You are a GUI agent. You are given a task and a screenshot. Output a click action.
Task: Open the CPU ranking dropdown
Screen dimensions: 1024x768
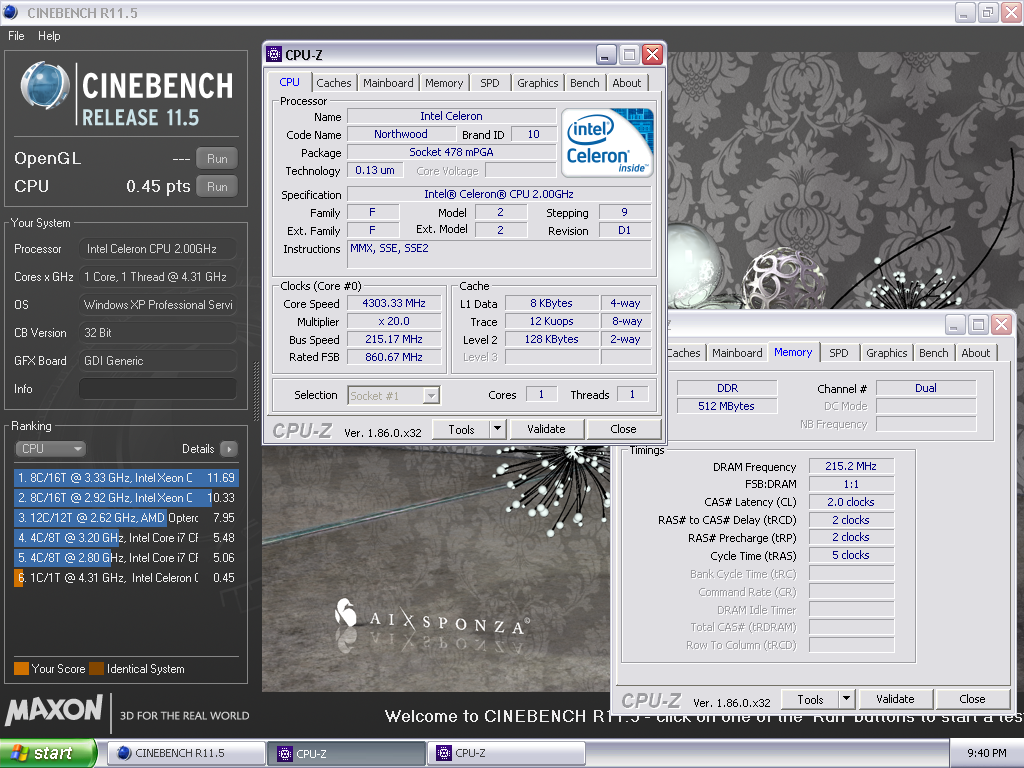pyautogui.click(x=50, y=449)
